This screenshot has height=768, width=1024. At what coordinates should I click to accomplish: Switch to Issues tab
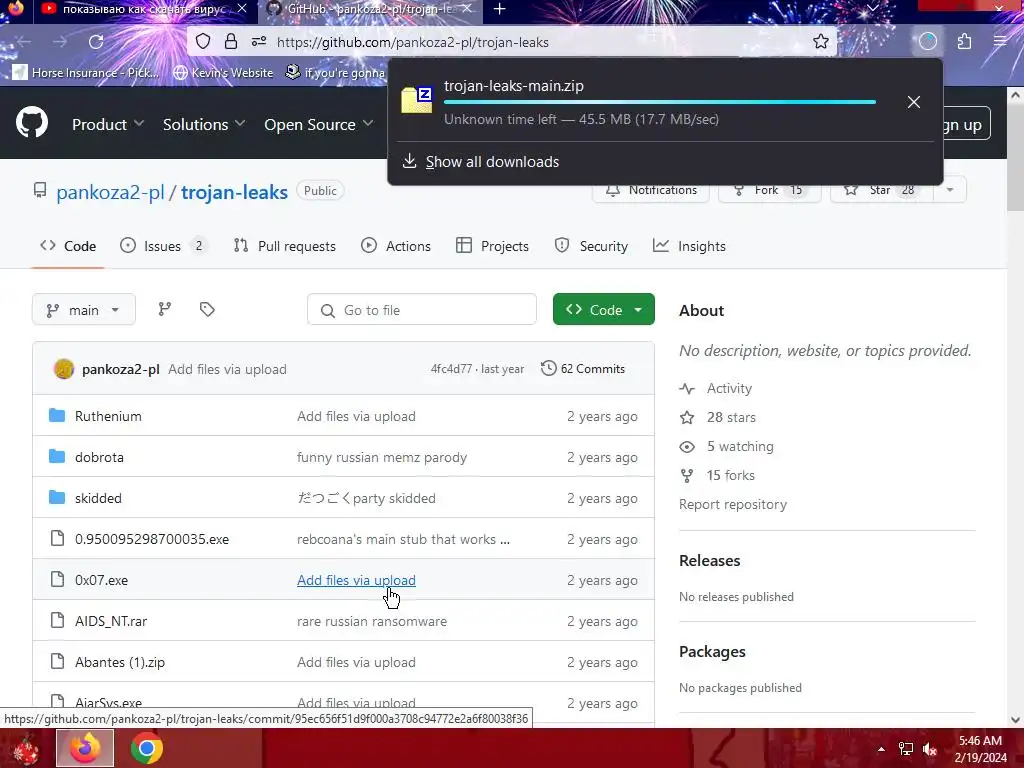click(163, 246)
